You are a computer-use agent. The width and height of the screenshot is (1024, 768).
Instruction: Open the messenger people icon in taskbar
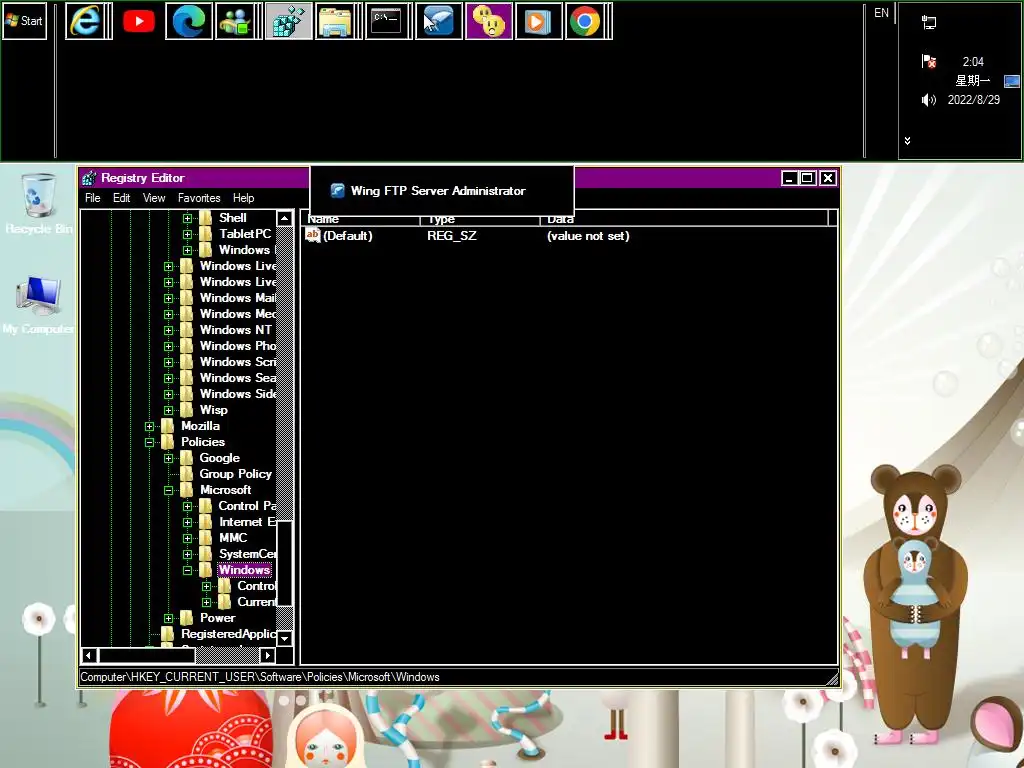235,21
